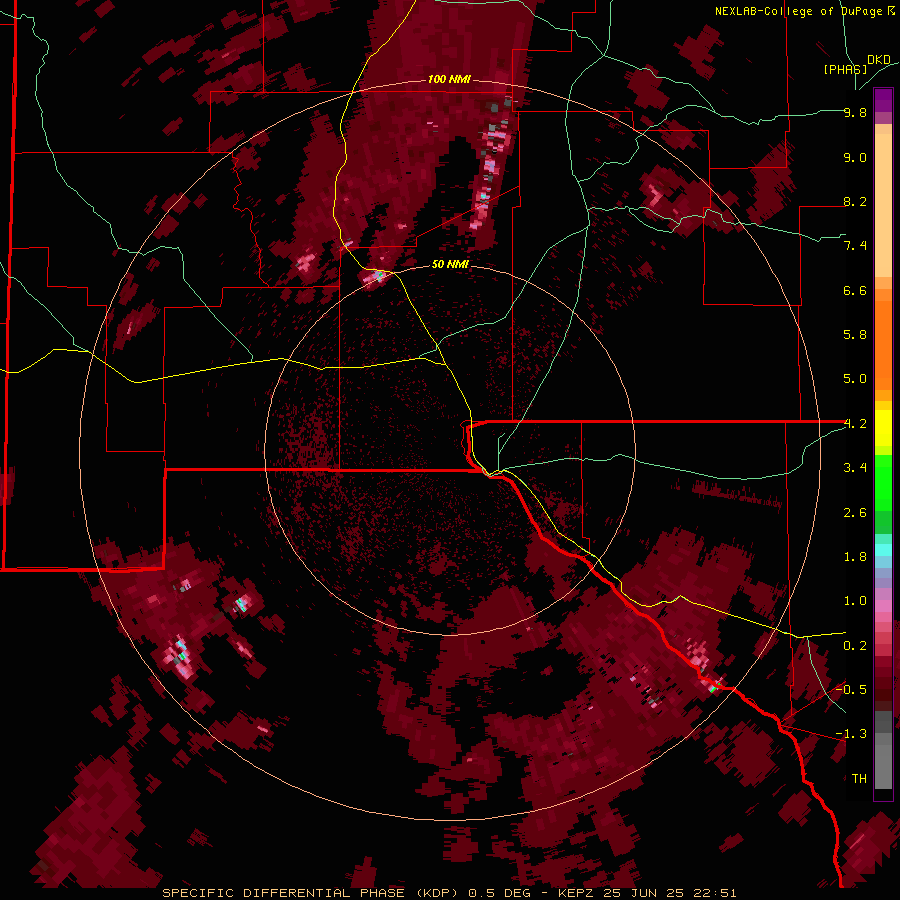Click the DKD [PHAS] units label
Viewport: 900px width, 900px height.
857,64
